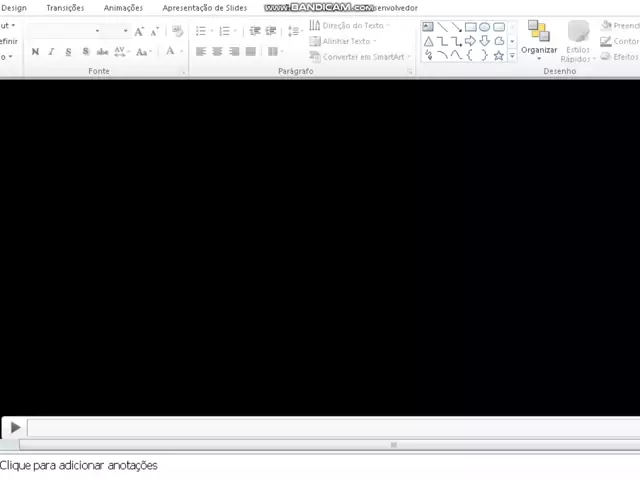Toggle strikethrough (abc) formatting

[102, 51]
